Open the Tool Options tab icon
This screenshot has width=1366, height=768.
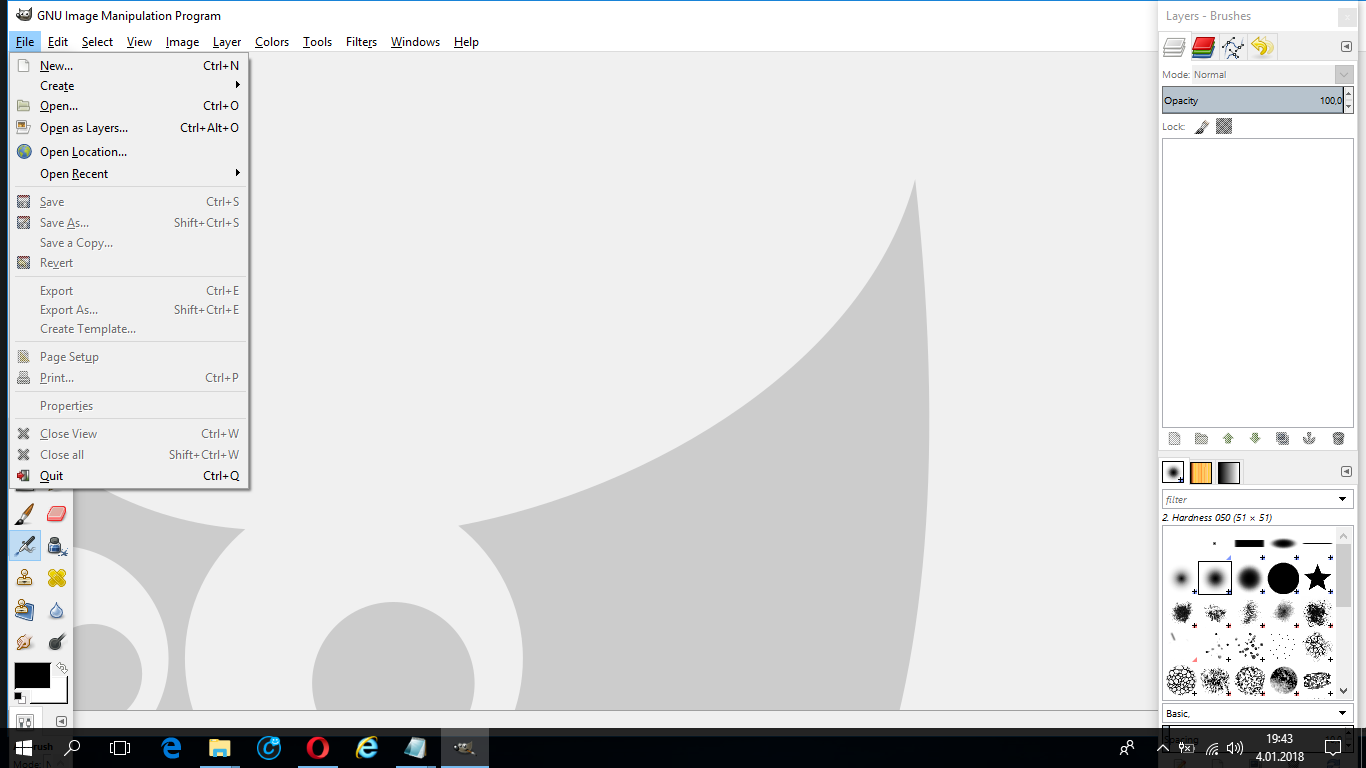pos(26,721)
